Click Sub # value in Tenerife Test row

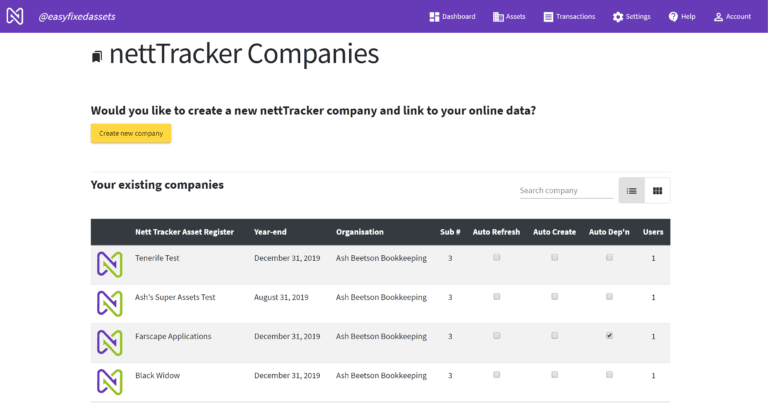[450, 259]
